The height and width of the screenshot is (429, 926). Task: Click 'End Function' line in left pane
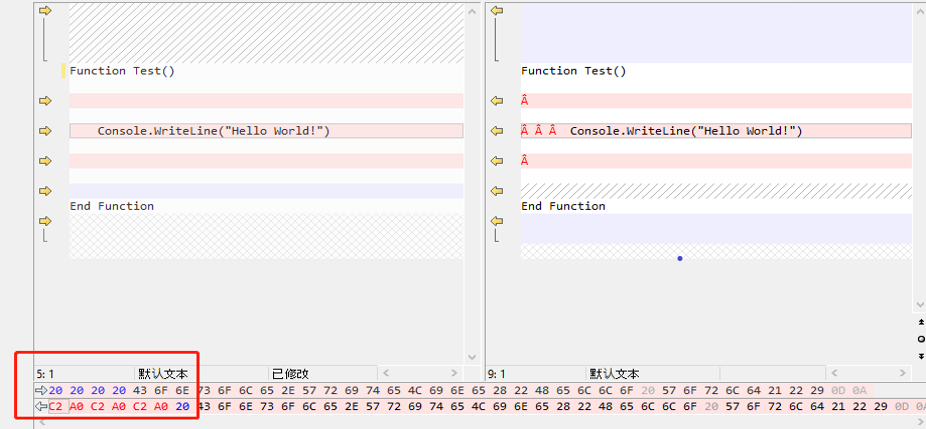tap(112, 206)
